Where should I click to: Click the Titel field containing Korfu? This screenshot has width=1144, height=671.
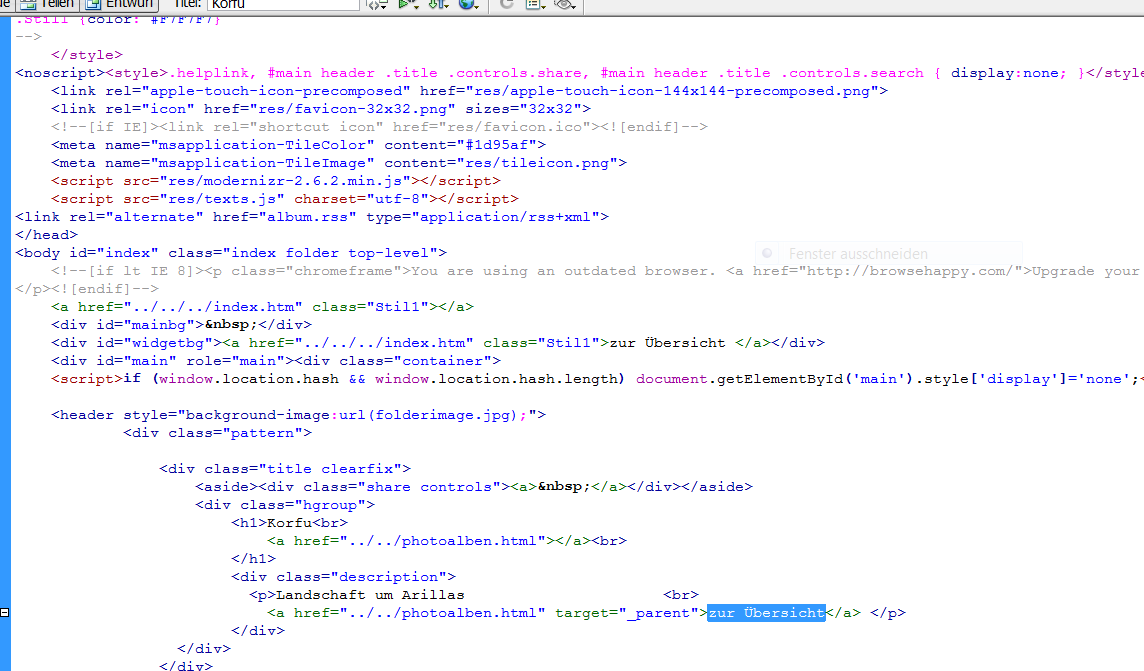pos(283,4)
